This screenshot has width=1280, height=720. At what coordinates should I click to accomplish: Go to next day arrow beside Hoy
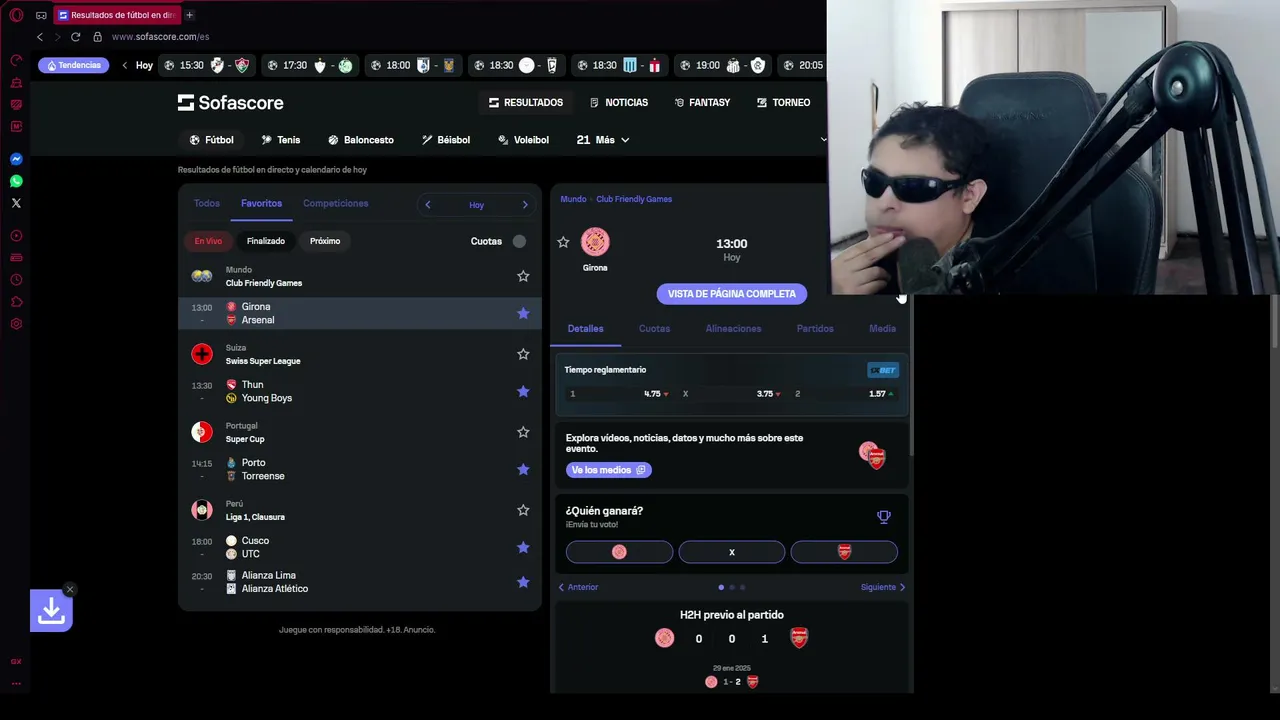525,205
